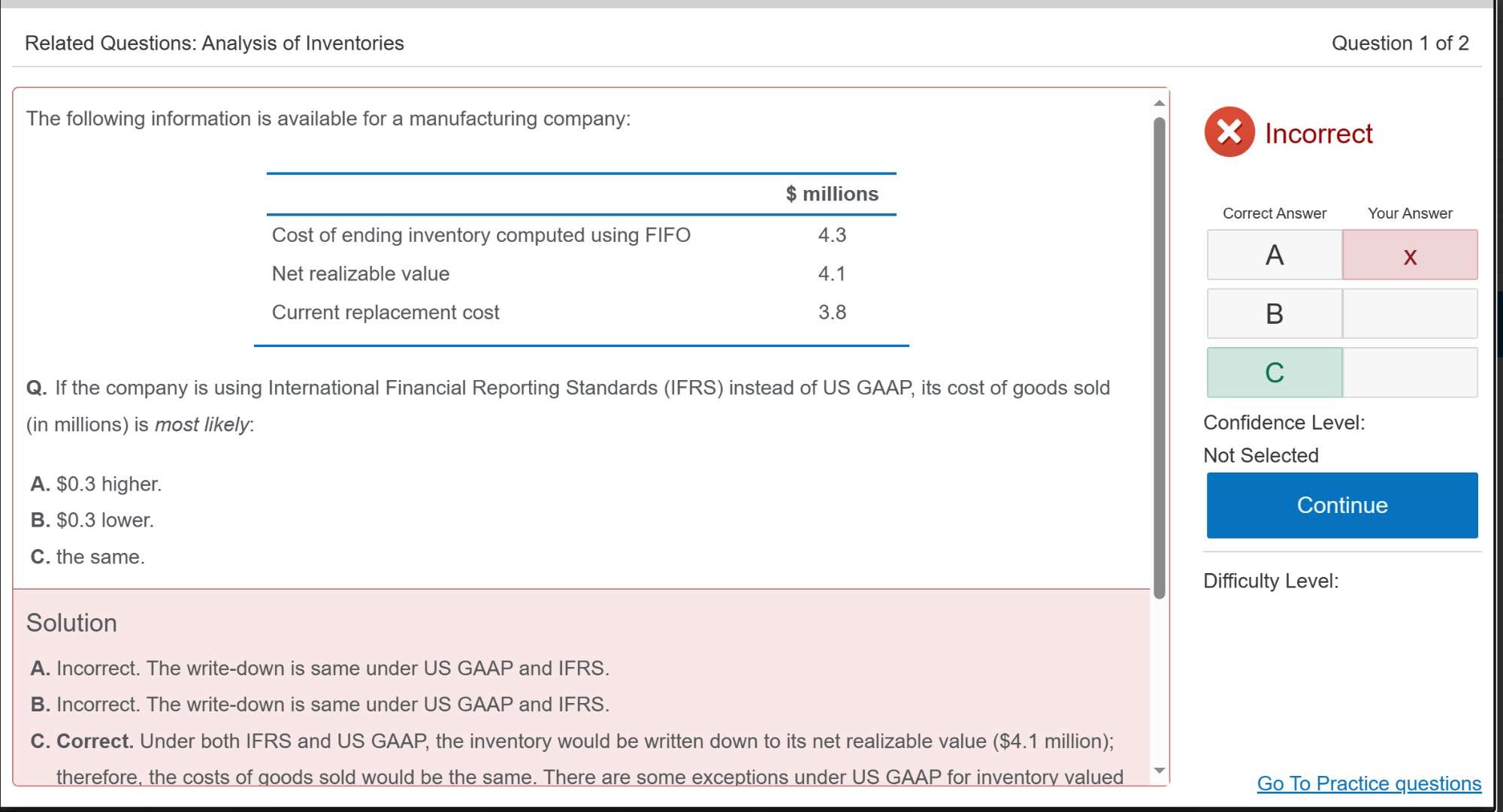Click the red Incorrect X icon
Viewport: 1503px width, 812px height.
[x=1229, y=132]
